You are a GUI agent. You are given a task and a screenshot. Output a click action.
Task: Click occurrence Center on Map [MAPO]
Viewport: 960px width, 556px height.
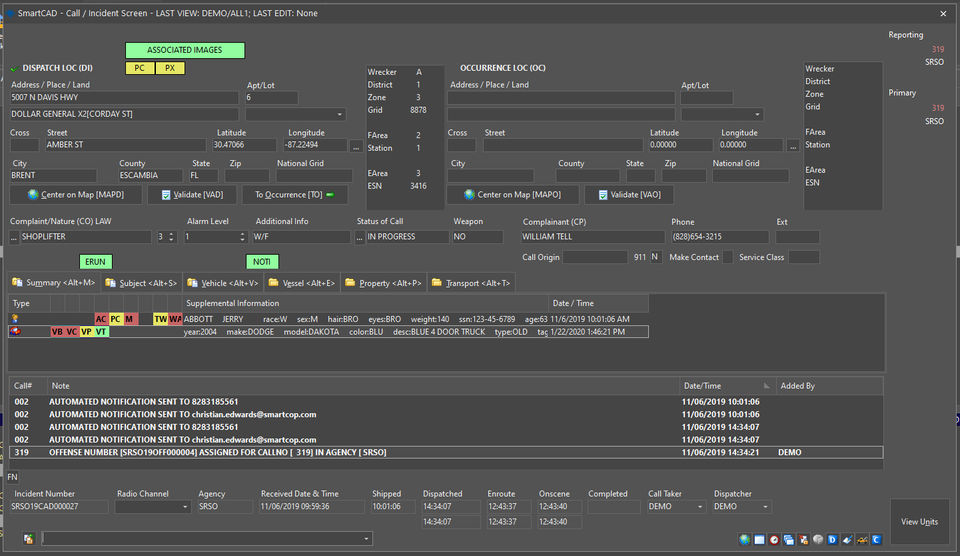click(512, 195)
